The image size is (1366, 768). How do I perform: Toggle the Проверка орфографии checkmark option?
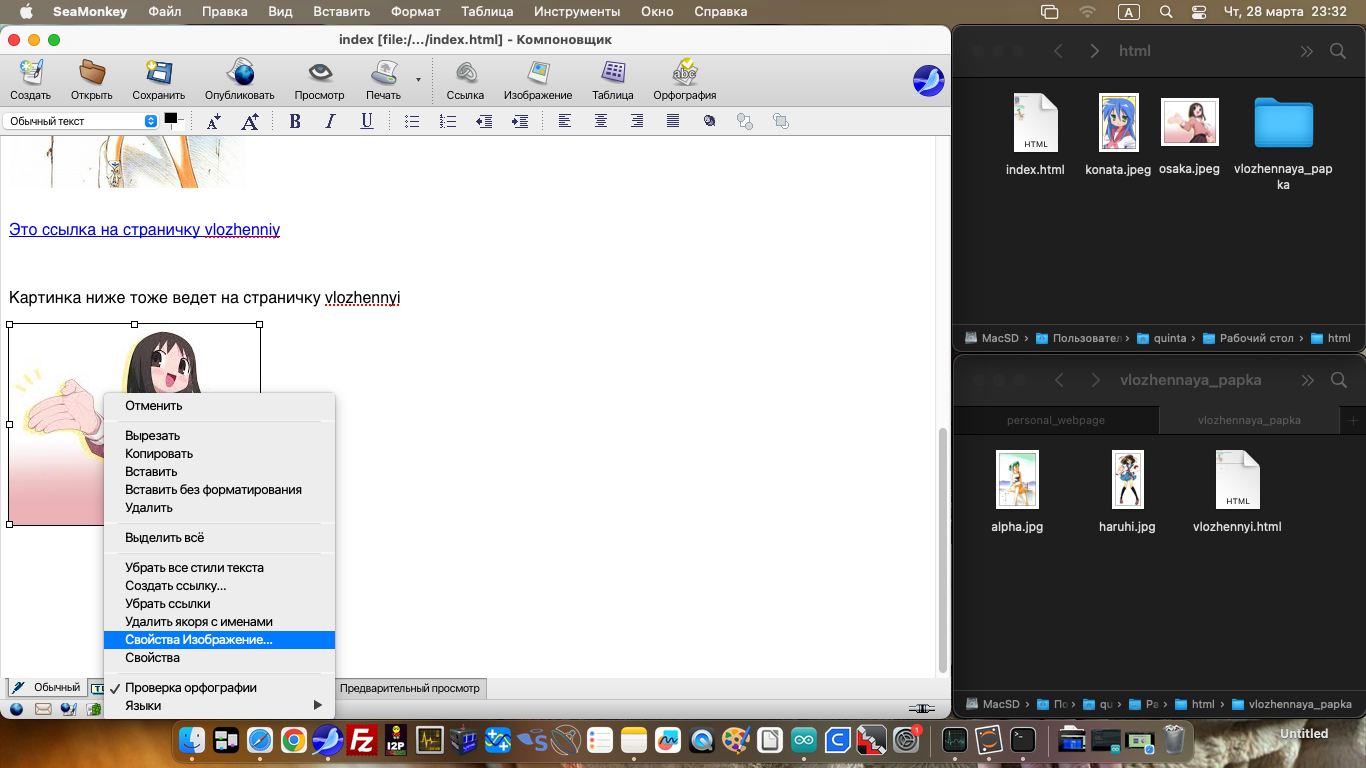click(190, 688)
